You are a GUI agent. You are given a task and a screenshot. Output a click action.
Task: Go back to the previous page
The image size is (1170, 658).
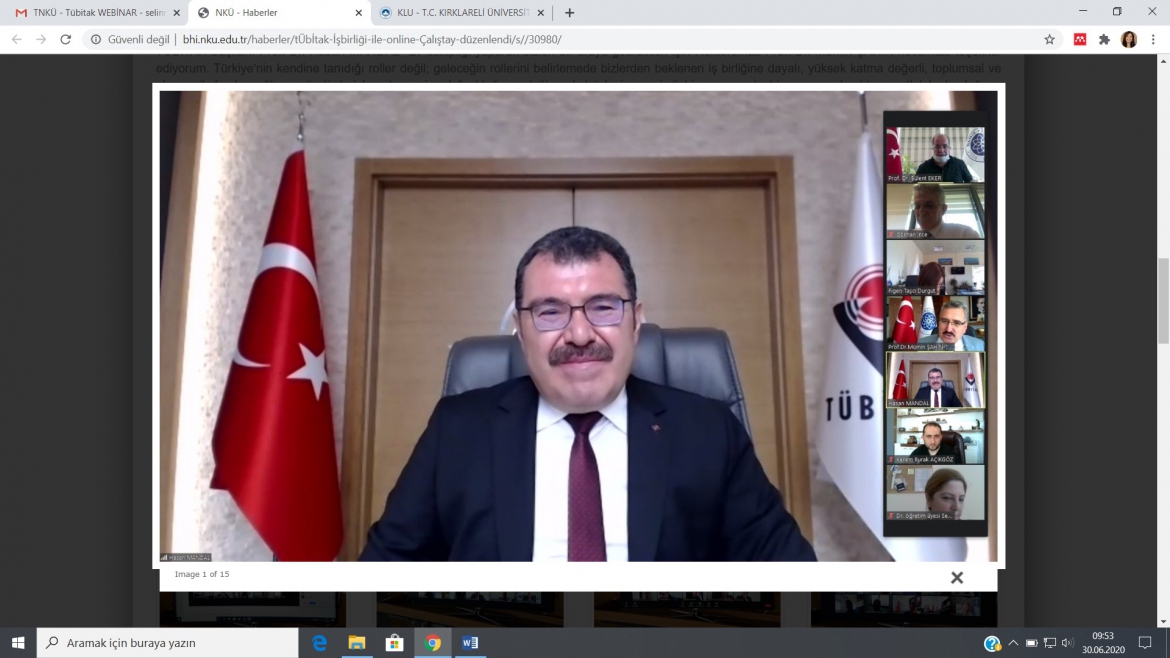click(x=16, y=40)
